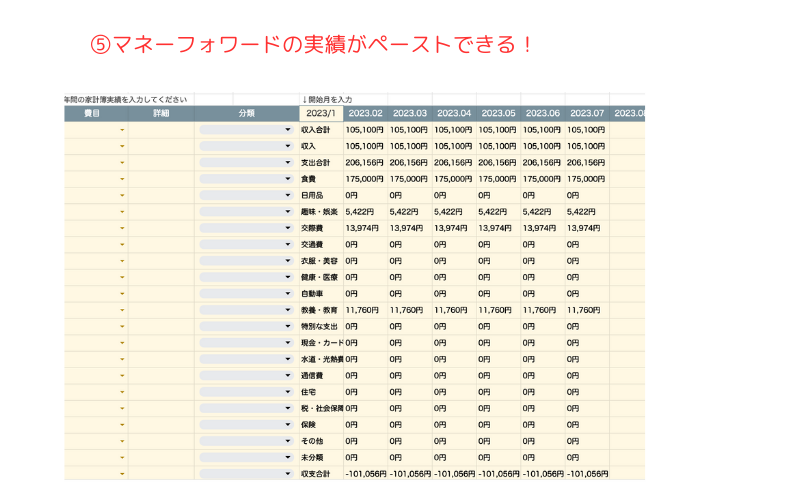Click the 2023.04 column header
800x500 pixels.
tap(454, 113)
